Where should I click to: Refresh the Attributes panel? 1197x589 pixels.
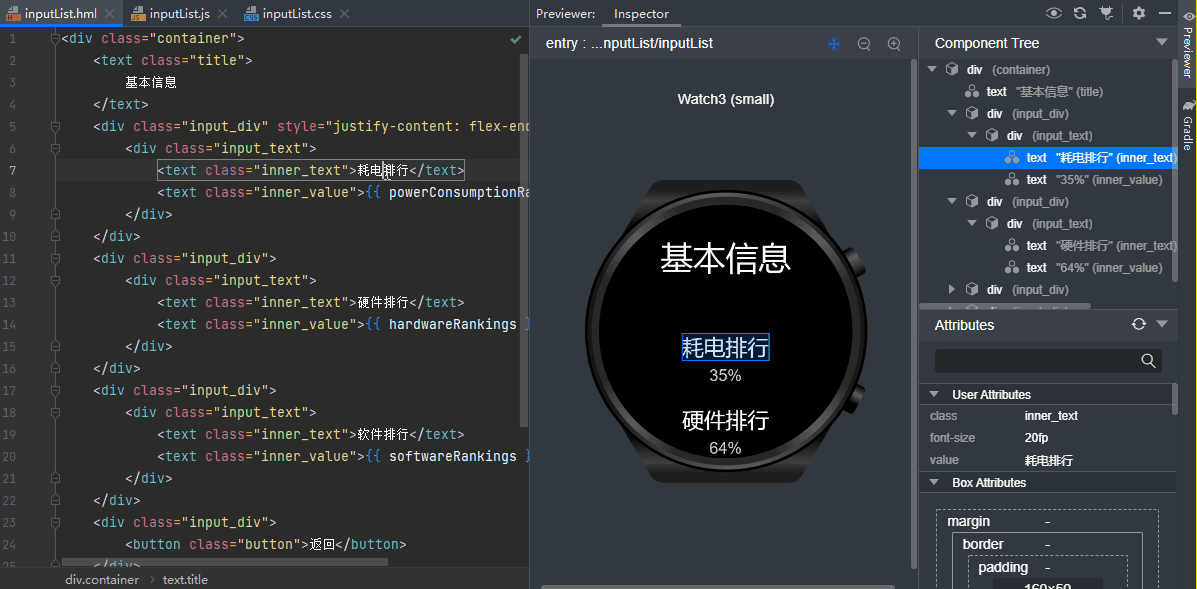[x=1138, y=324]
